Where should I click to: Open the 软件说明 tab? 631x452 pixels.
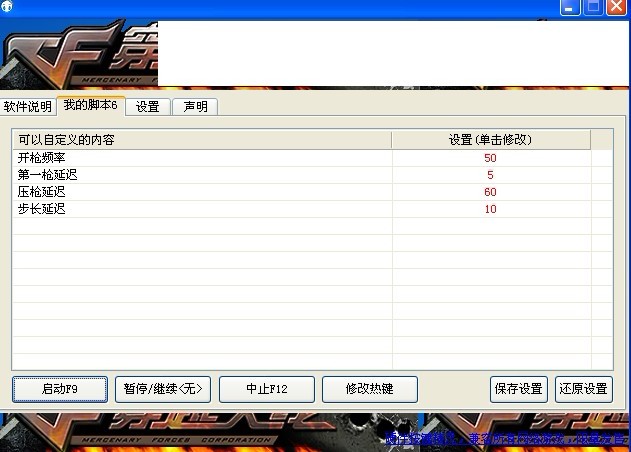(27, 107)
